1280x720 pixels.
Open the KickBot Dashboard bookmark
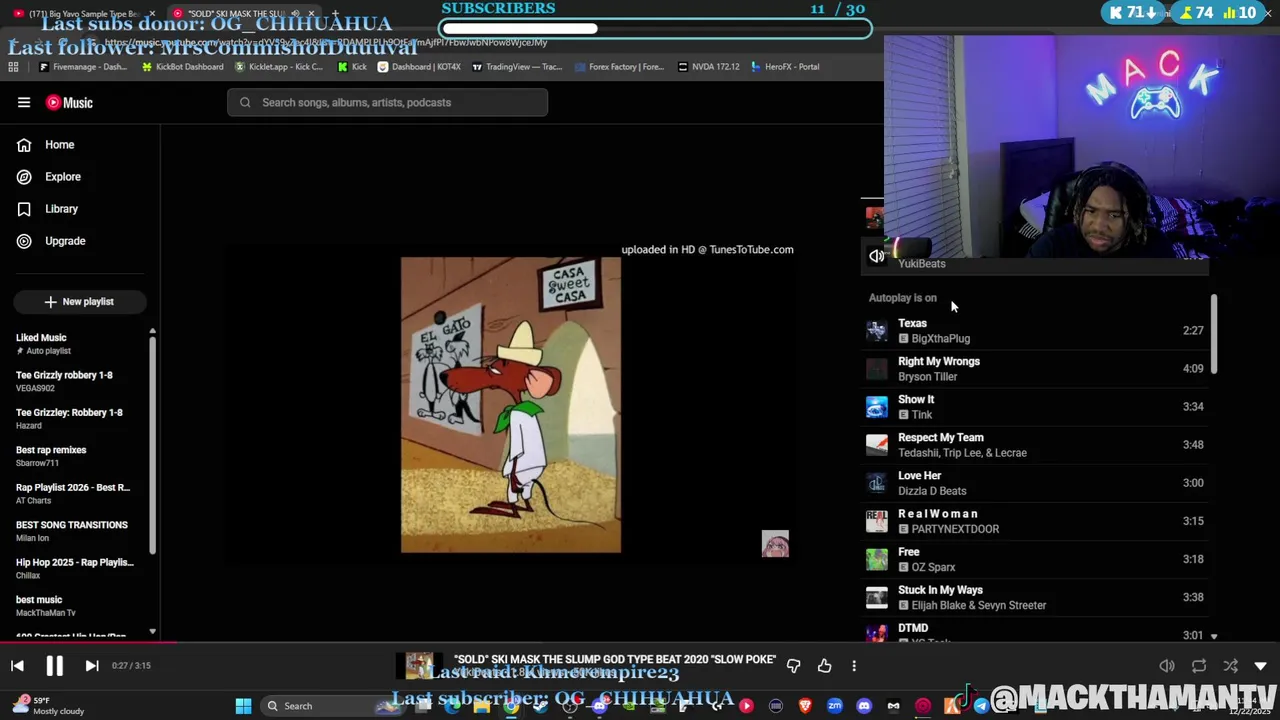tap(182, 67)
